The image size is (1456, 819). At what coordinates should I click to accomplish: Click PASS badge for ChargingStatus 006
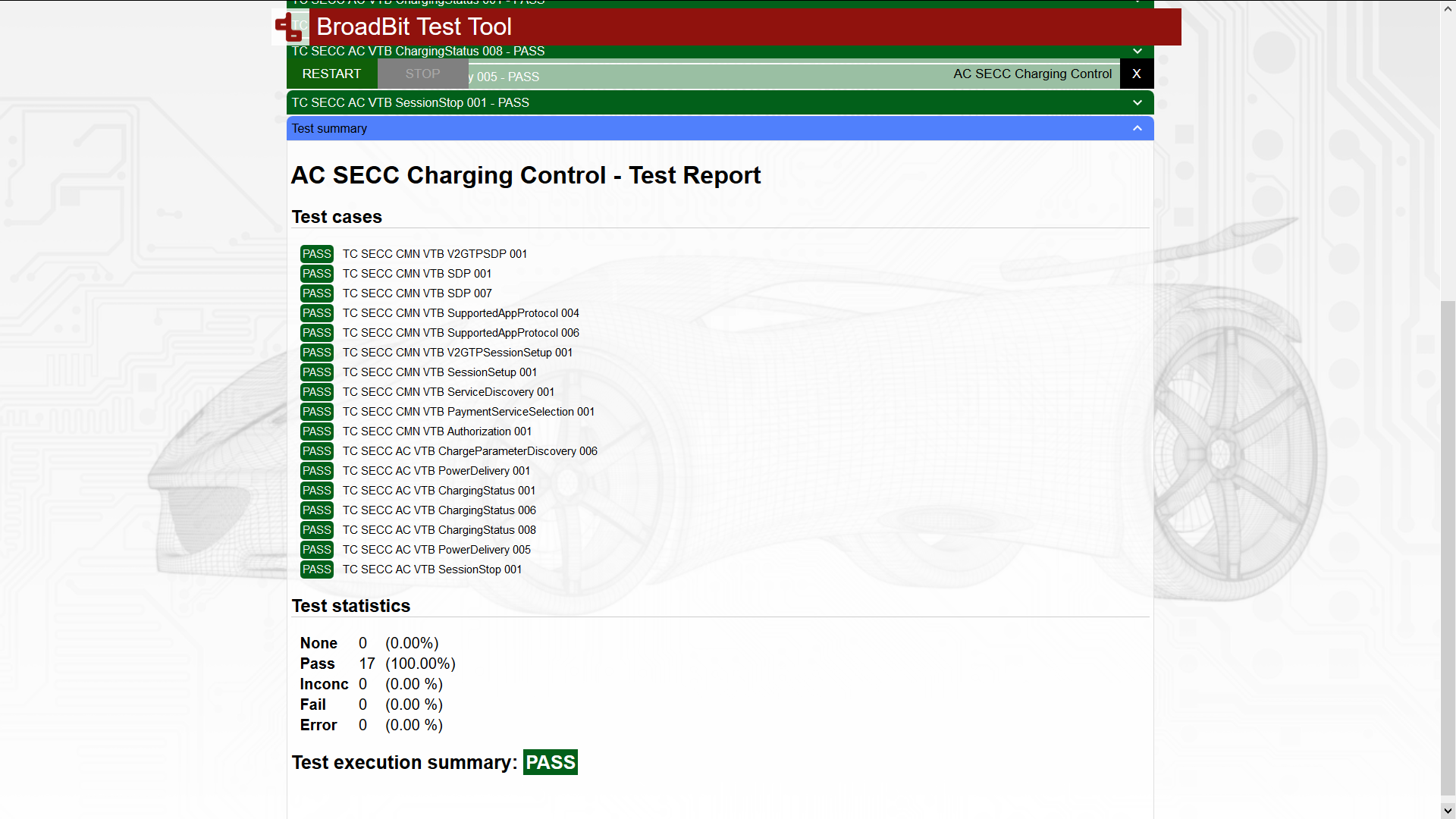tap(316, 510)
